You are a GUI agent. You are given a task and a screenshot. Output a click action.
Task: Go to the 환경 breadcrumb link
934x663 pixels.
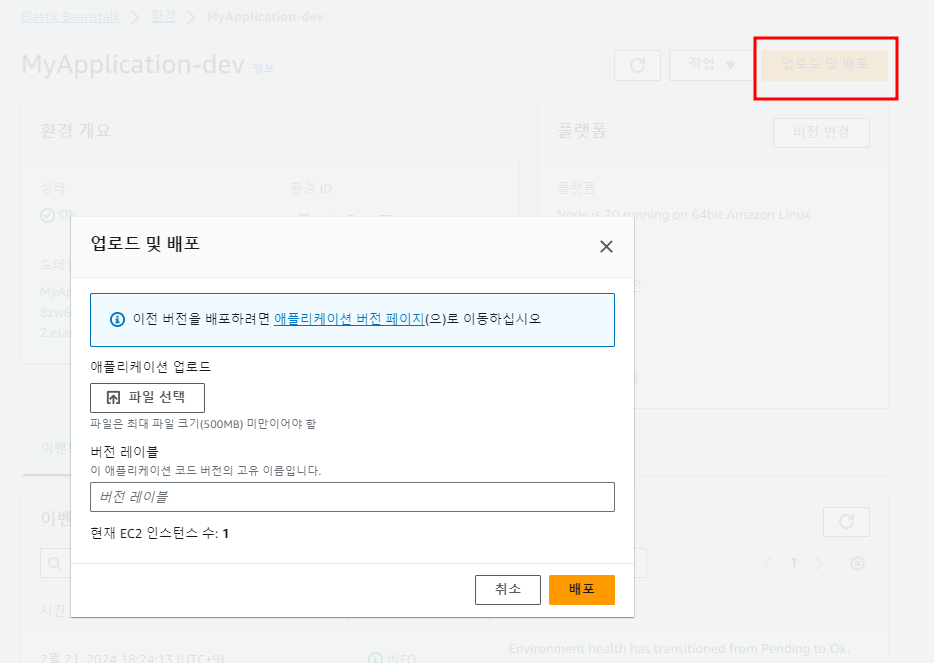point(163,17)
